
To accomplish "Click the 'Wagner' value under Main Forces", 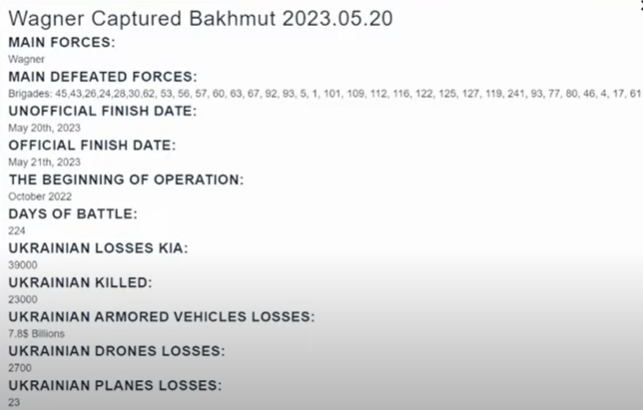I will 26,59.
